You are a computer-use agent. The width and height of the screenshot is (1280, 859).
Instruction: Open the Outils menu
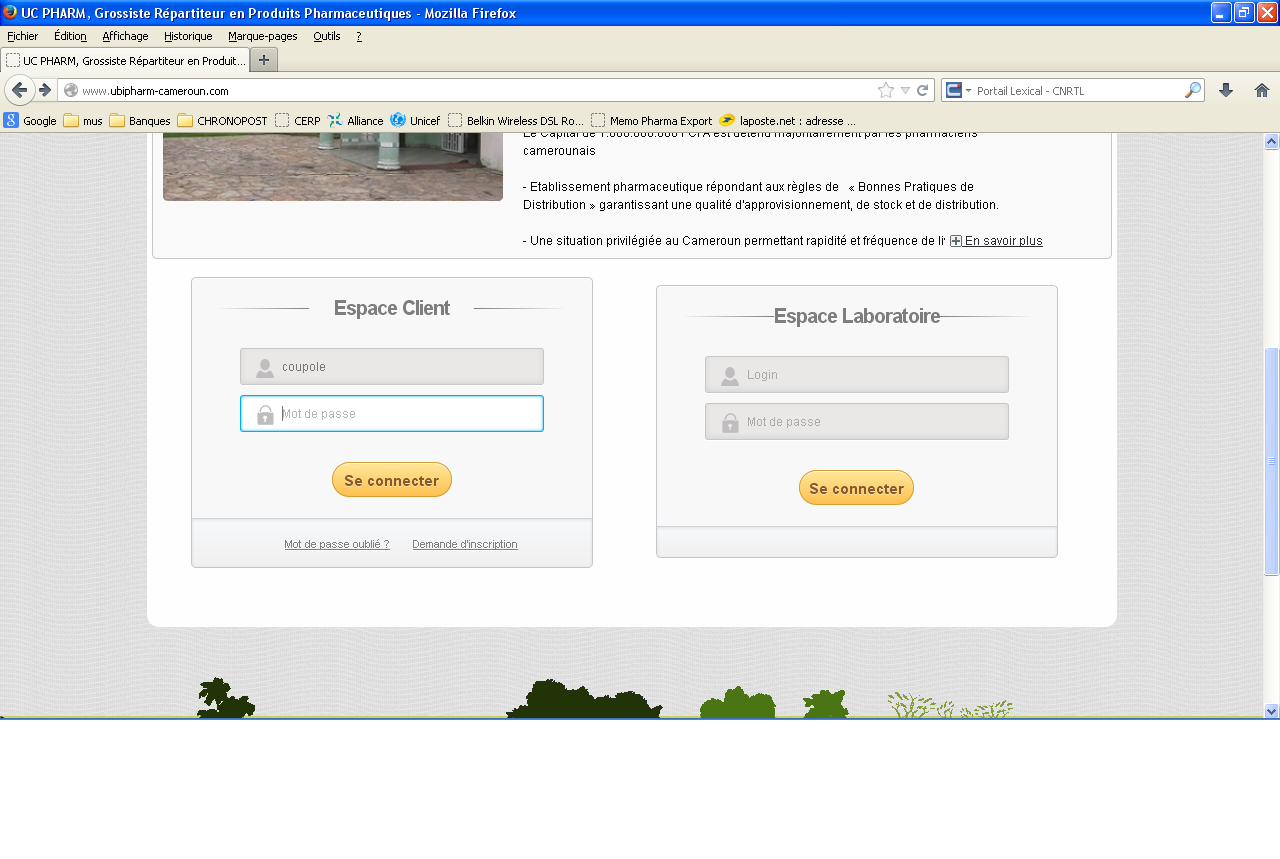click(326, 36)
